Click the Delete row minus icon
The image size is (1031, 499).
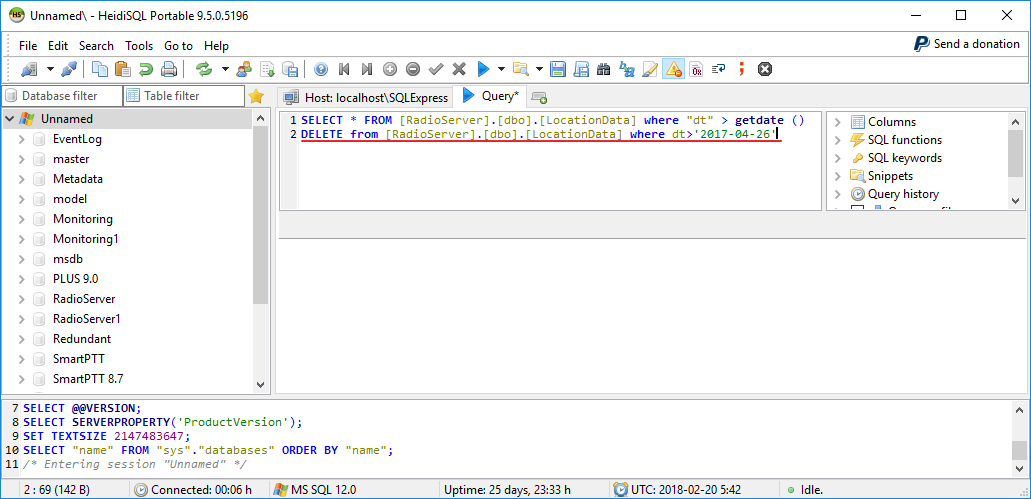(413, 68)
